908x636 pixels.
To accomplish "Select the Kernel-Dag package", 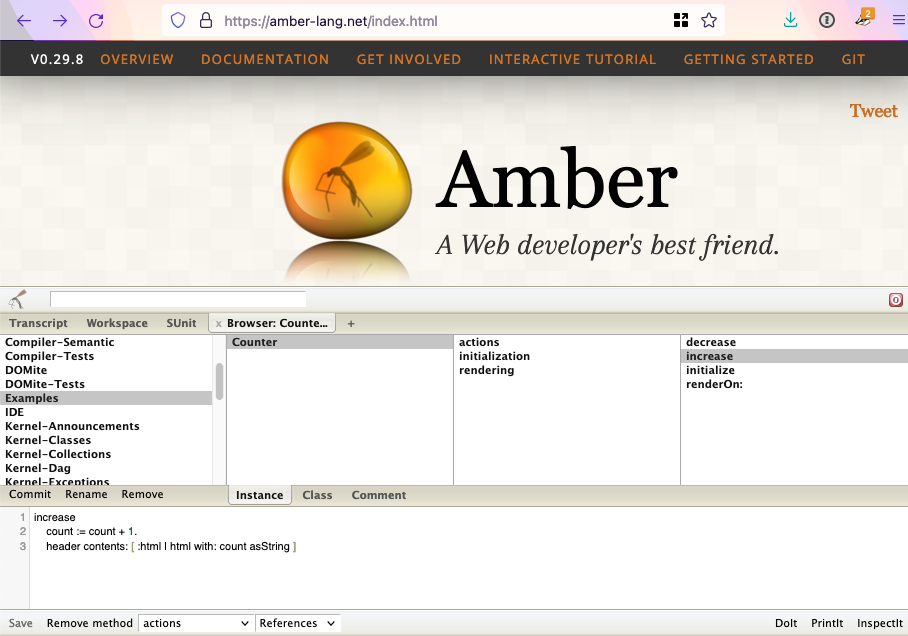I will pyautogui.click(x=106, y=468).
